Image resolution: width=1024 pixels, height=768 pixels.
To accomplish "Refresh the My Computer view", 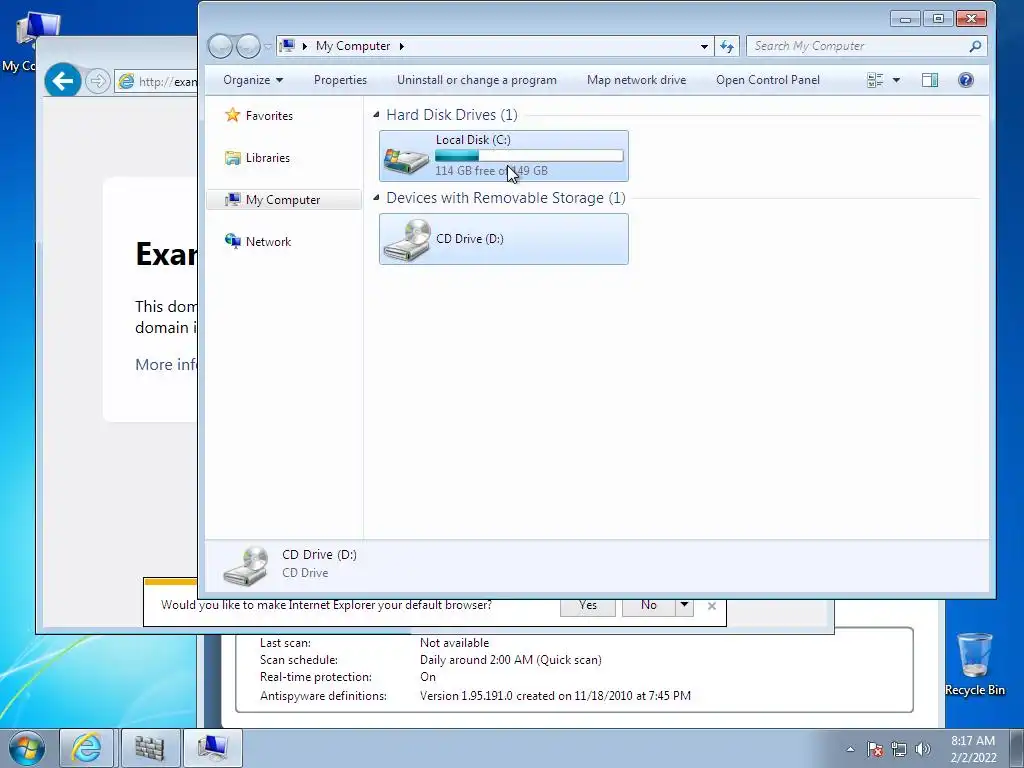I will point(727,46).
